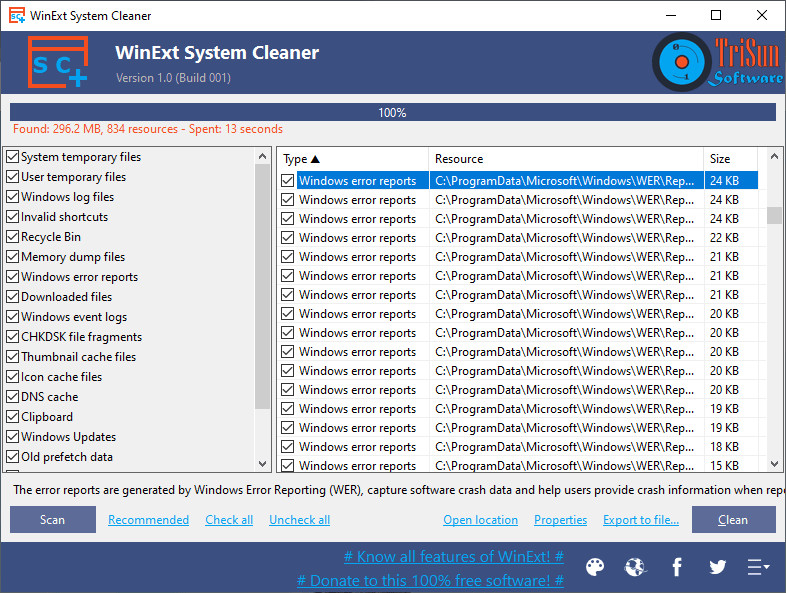
Task: Toggle Windows Updates checkbox
Action: (13, 437)
